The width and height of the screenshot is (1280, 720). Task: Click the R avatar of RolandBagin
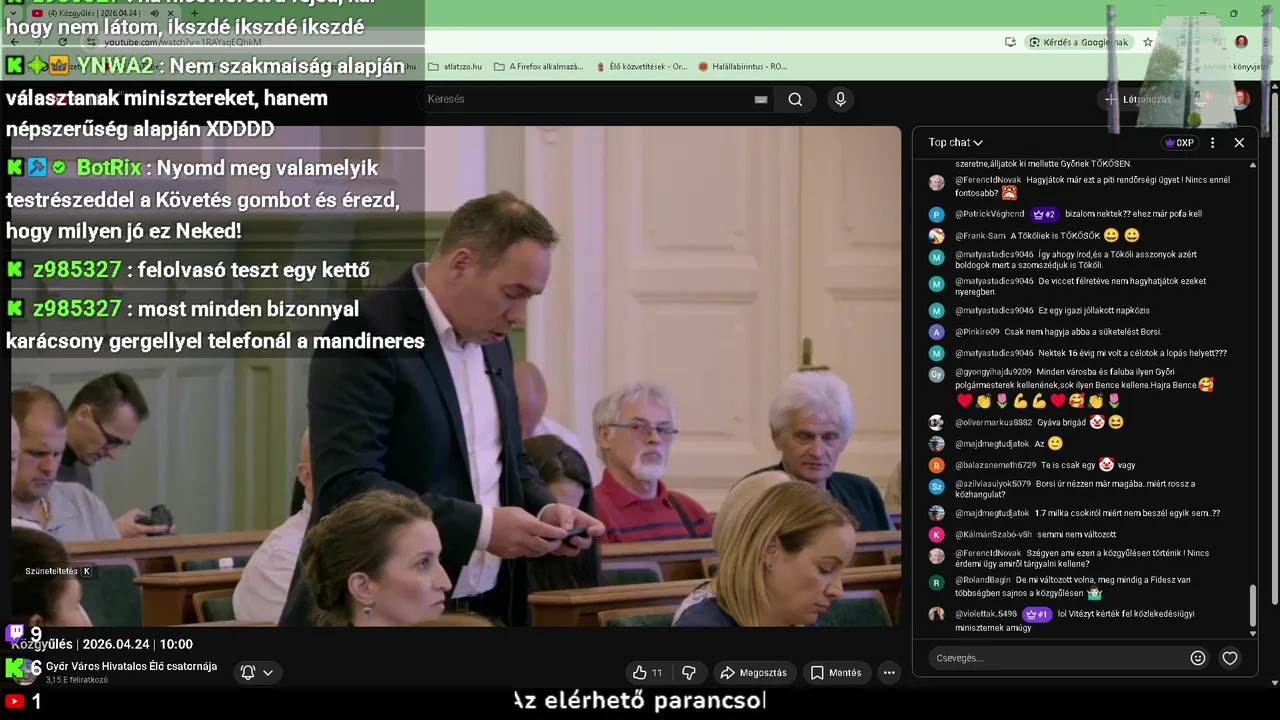pyautogui.click(x=936, y=582)
